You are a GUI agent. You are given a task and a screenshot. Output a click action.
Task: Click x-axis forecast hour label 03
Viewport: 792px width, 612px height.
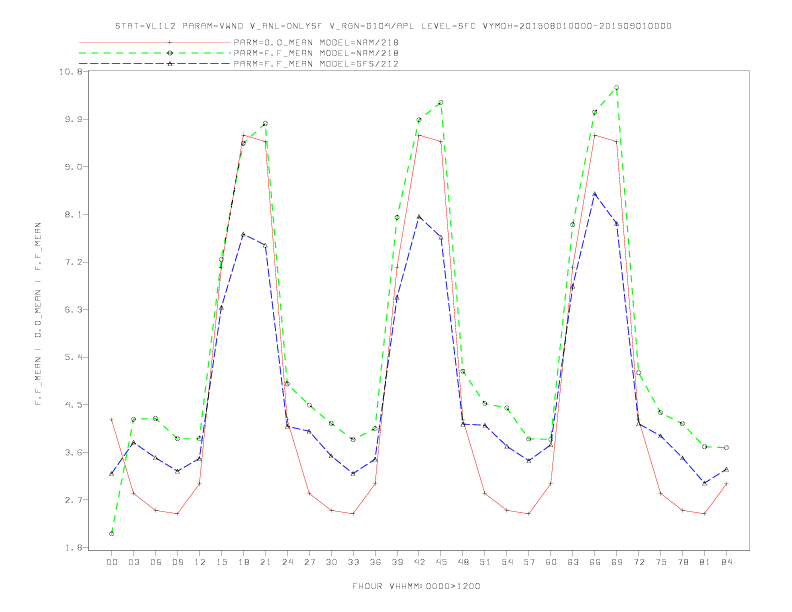[x=133, y=562]
